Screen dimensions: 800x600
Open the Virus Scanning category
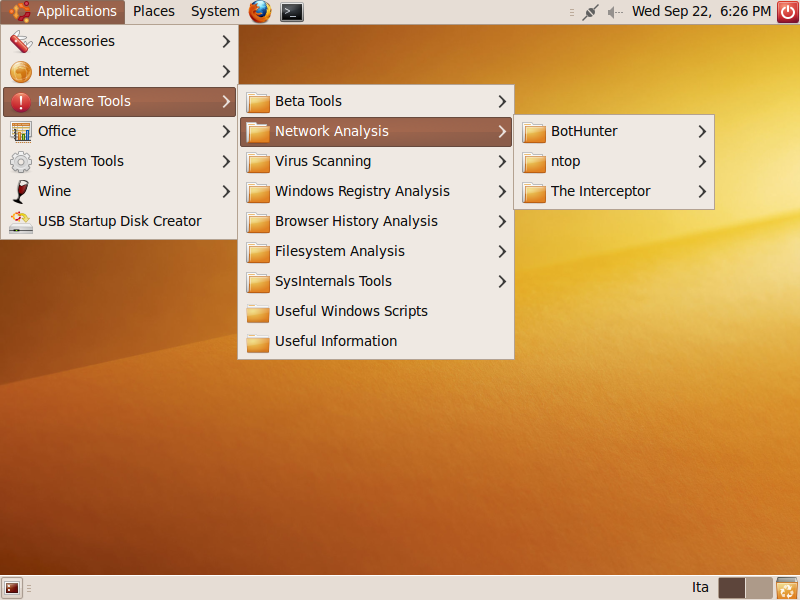(x=376, y=162)
